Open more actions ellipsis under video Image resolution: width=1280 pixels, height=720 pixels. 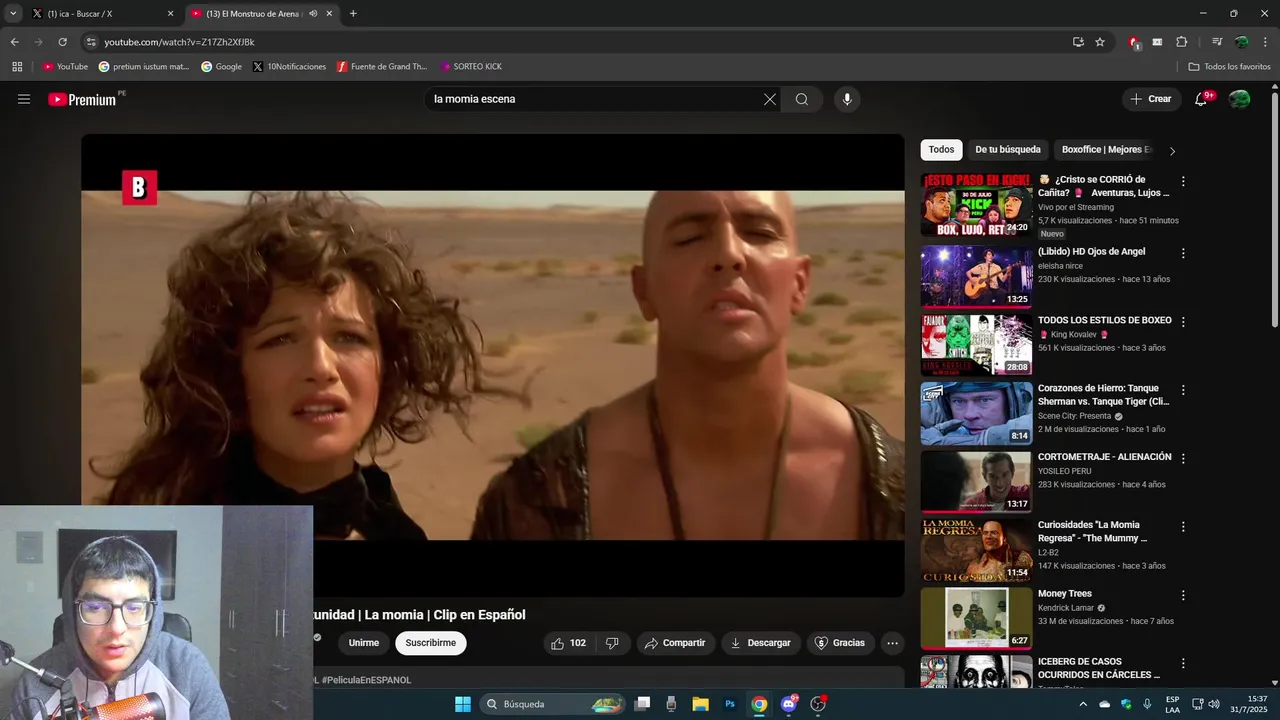pyautogui.click(x=893, y=643)
